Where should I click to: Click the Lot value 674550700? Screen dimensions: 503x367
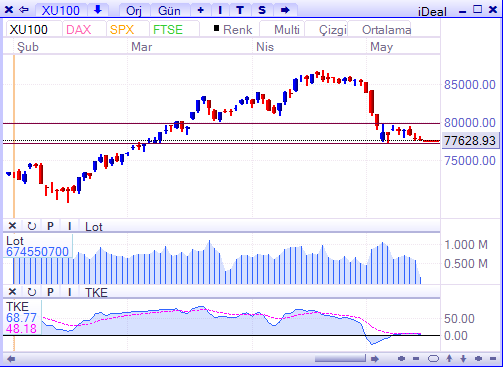[37, 252]
